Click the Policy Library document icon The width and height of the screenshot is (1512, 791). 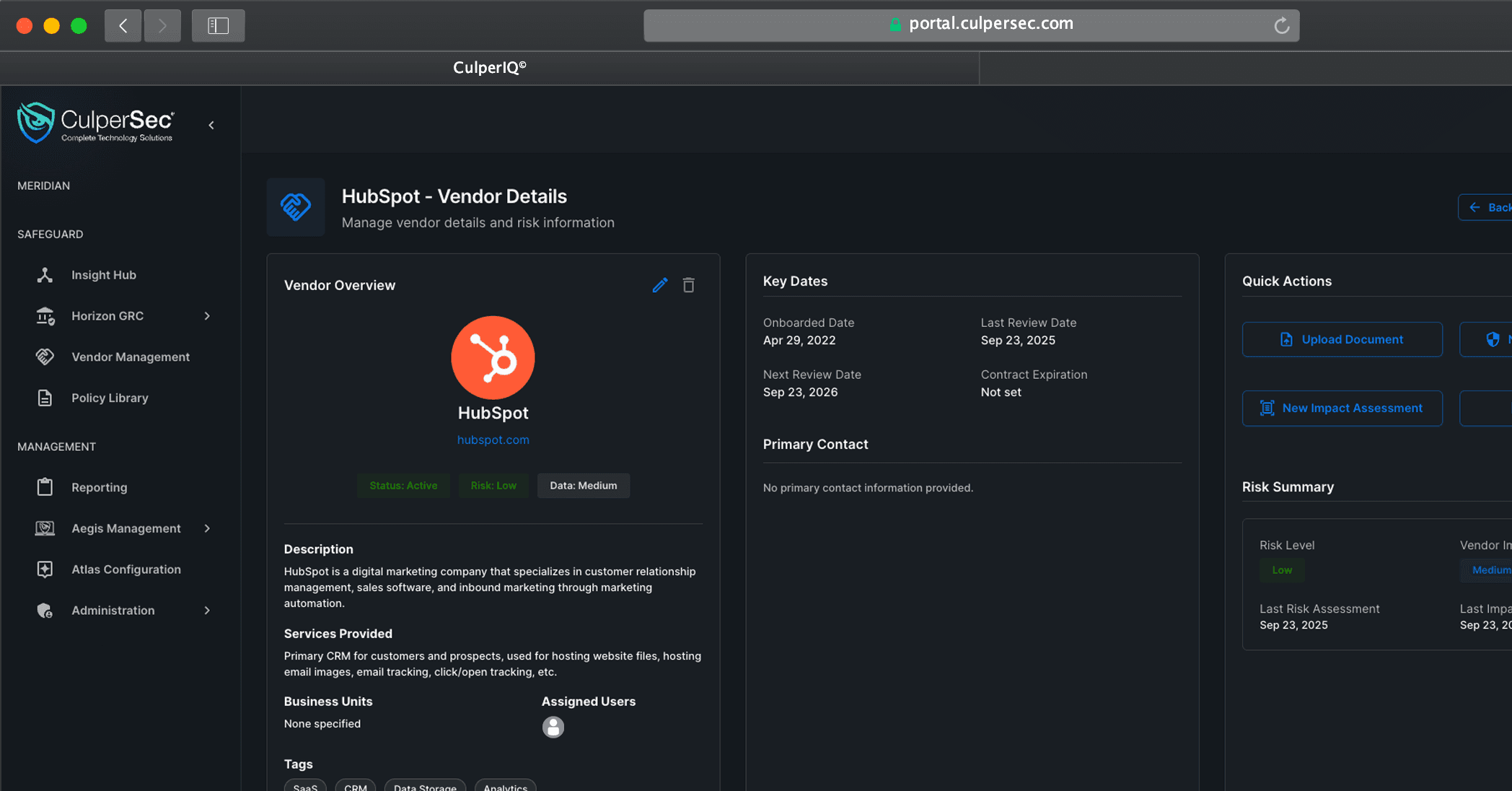pyautogui.click(x=45, y=398)
